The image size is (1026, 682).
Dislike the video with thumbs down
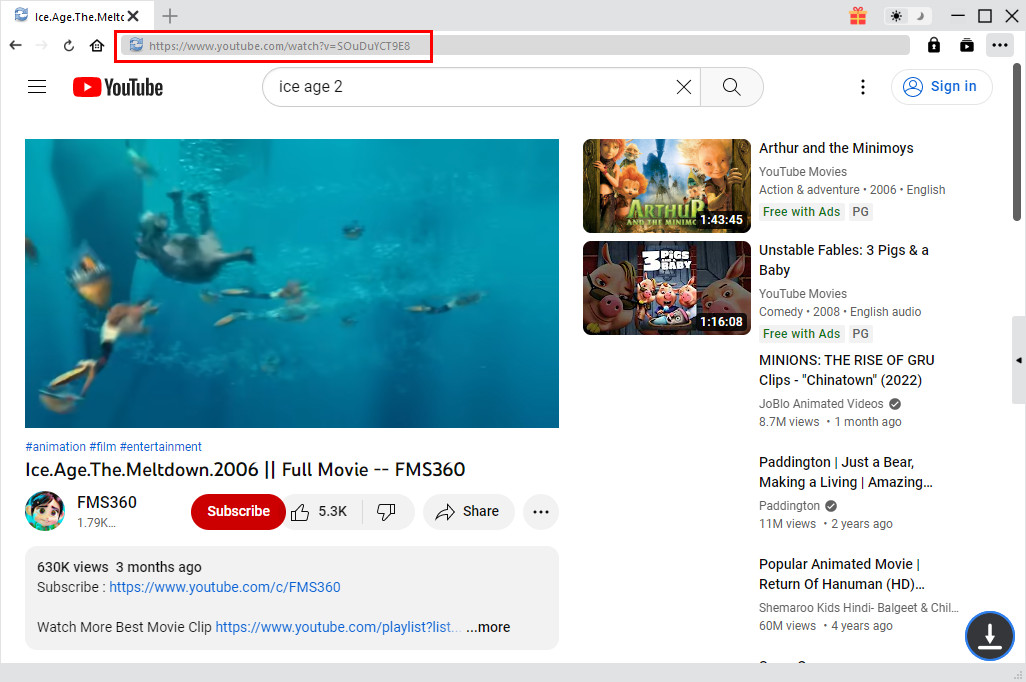[x=386, y=511]
